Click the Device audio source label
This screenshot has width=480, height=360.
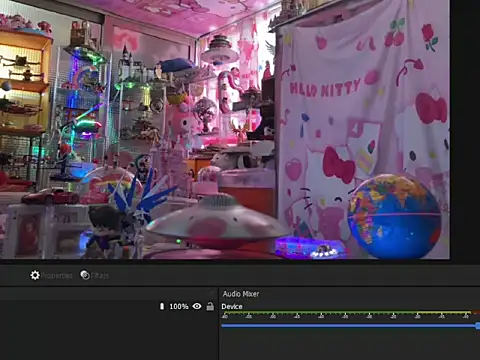coord(232,307)
